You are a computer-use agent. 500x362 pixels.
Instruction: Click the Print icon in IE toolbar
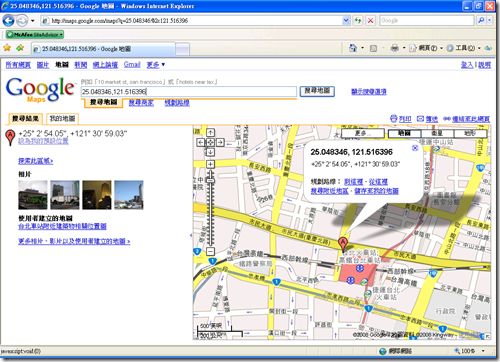tap(394, 49)
